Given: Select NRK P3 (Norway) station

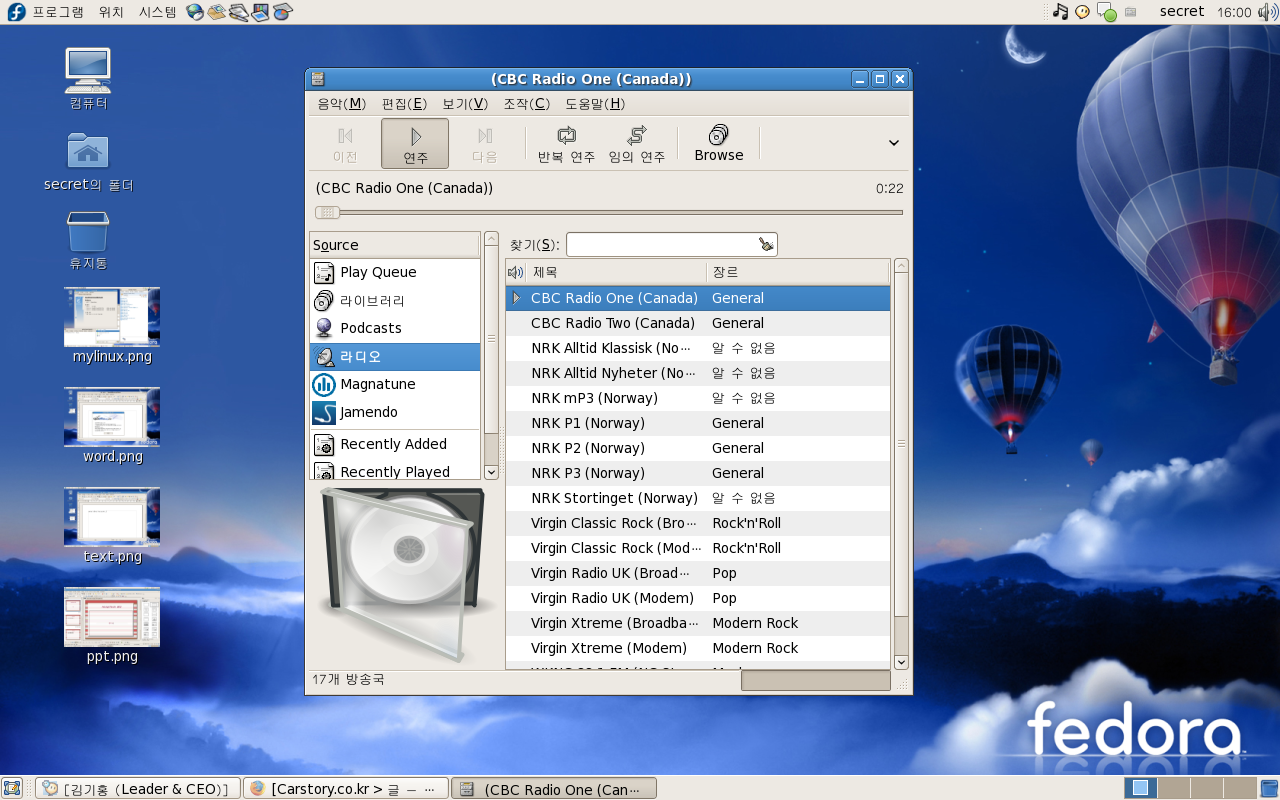Looking at the screenshot, I should click(x=698, y=473).
